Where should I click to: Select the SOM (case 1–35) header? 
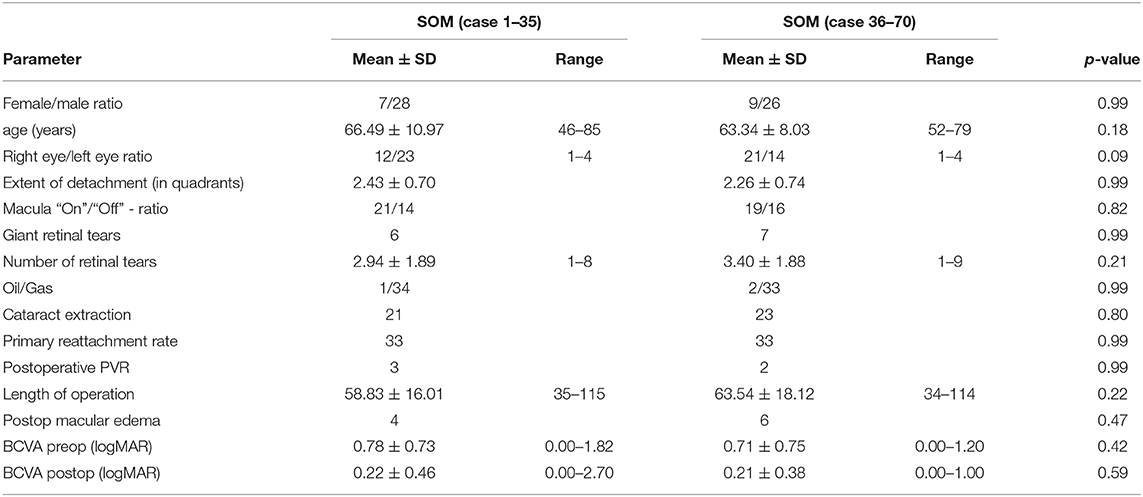tap(478, 23)
